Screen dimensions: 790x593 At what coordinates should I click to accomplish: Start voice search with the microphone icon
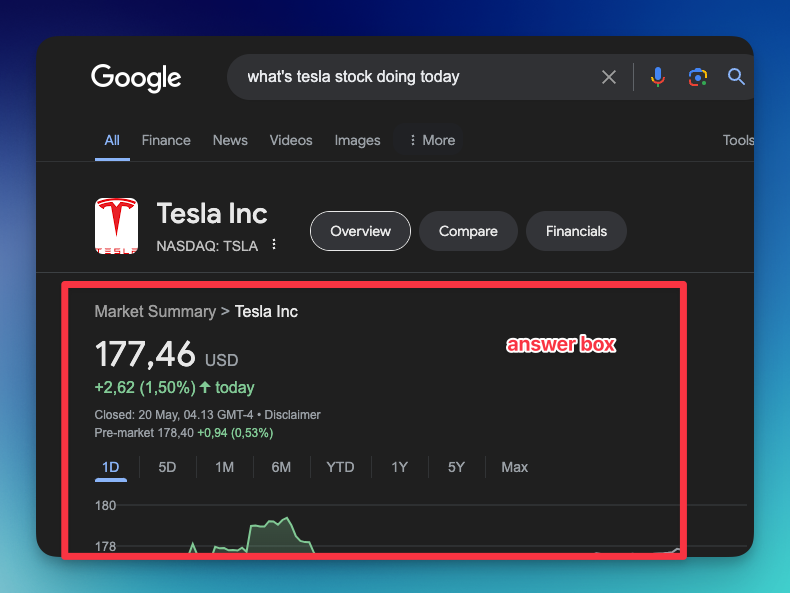click(657, 77)
